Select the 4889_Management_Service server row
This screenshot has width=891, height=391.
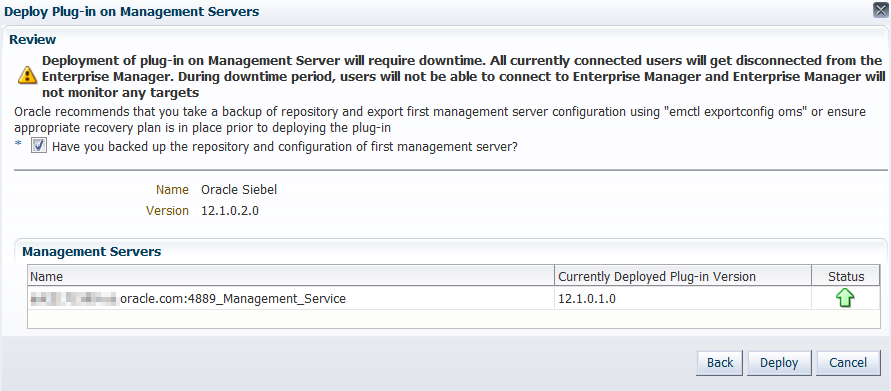click(x=454, y=298)
